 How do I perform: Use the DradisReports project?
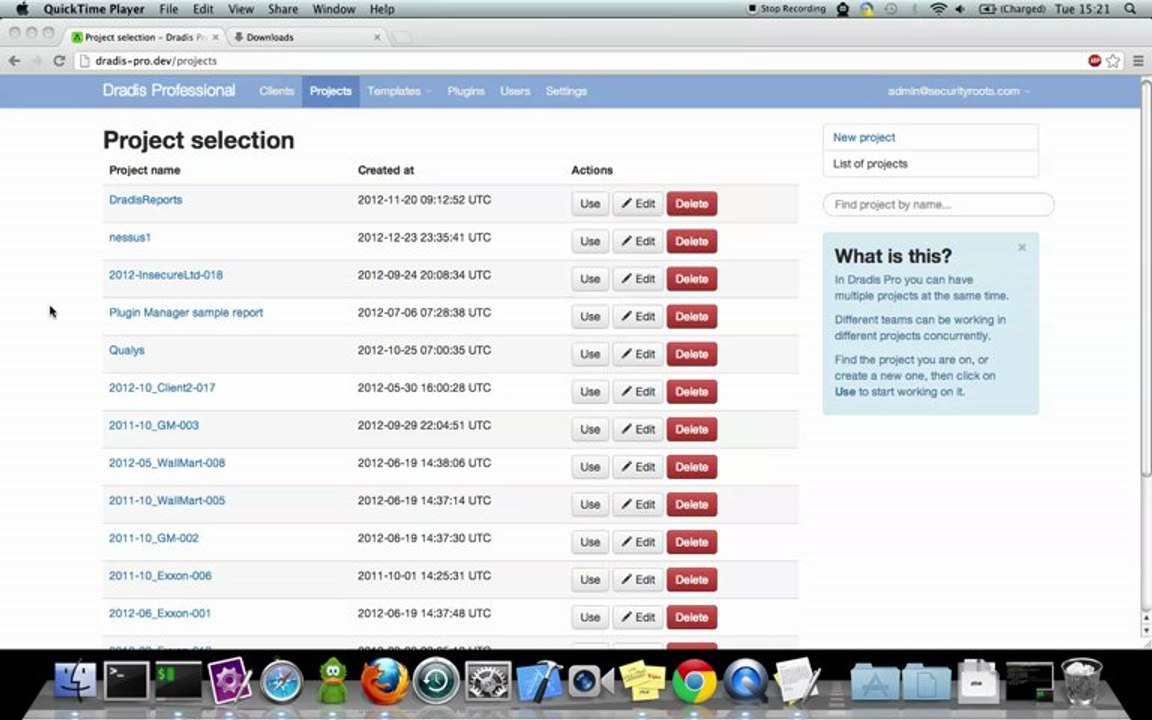(590, 204)
